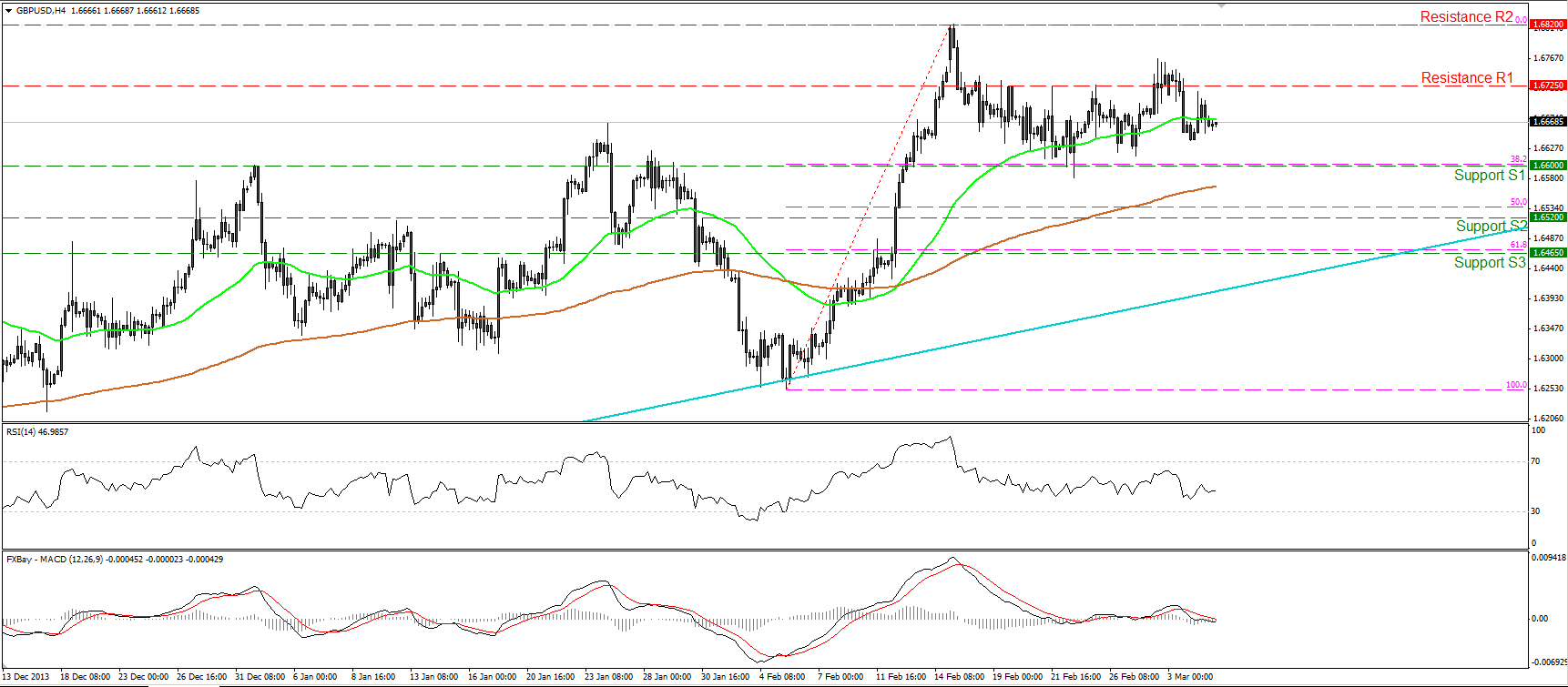
Task: Click the 14 Feb 08:00 time axis label
Action: point(959,677)
